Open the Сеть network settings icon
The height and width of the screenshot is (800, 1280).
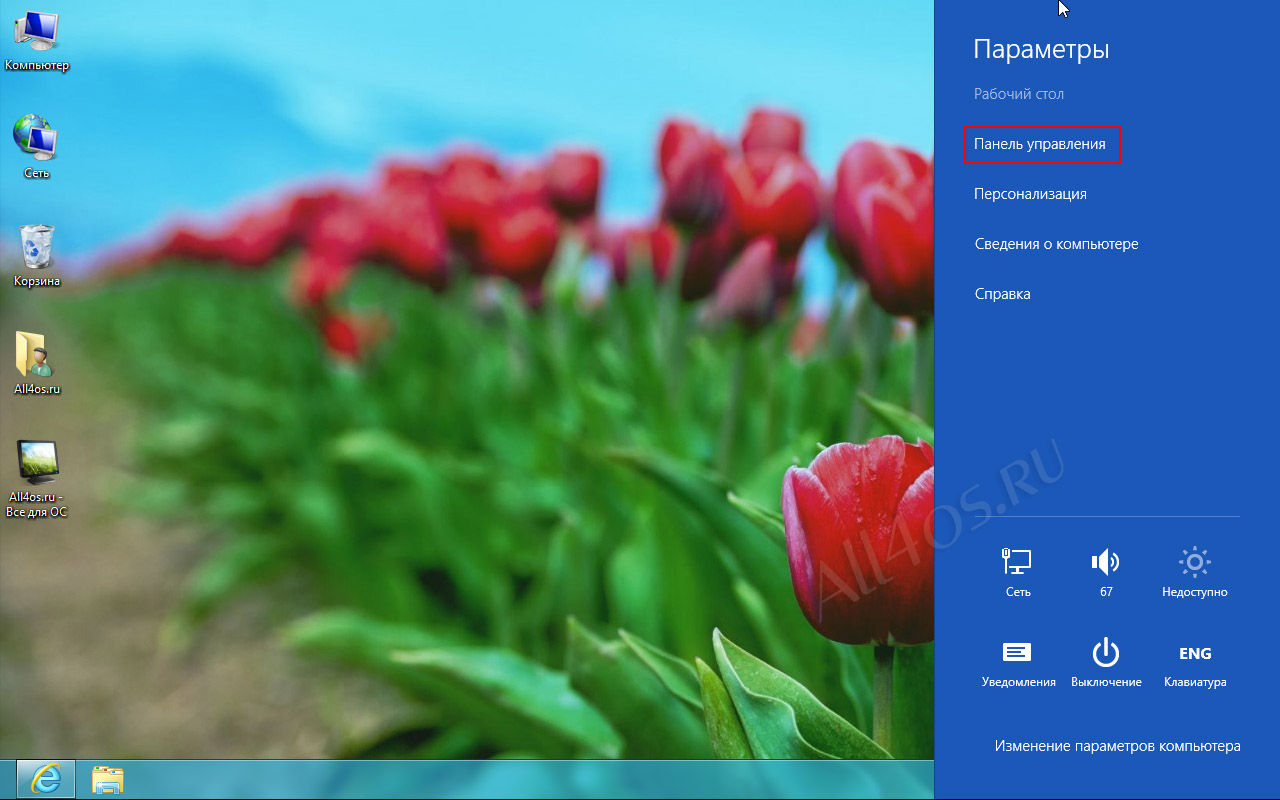[x=1018, y=573]
